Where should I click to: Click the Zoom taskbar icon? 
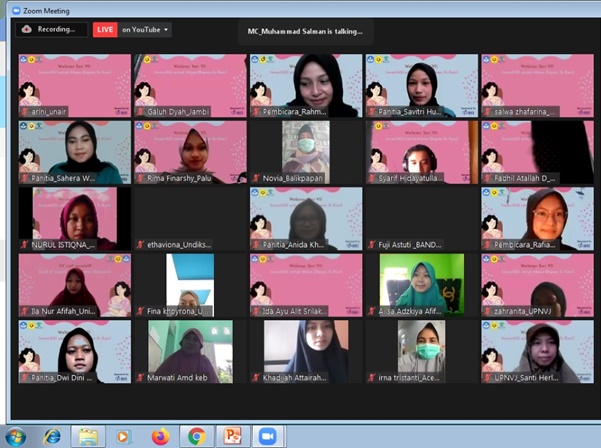268,436
